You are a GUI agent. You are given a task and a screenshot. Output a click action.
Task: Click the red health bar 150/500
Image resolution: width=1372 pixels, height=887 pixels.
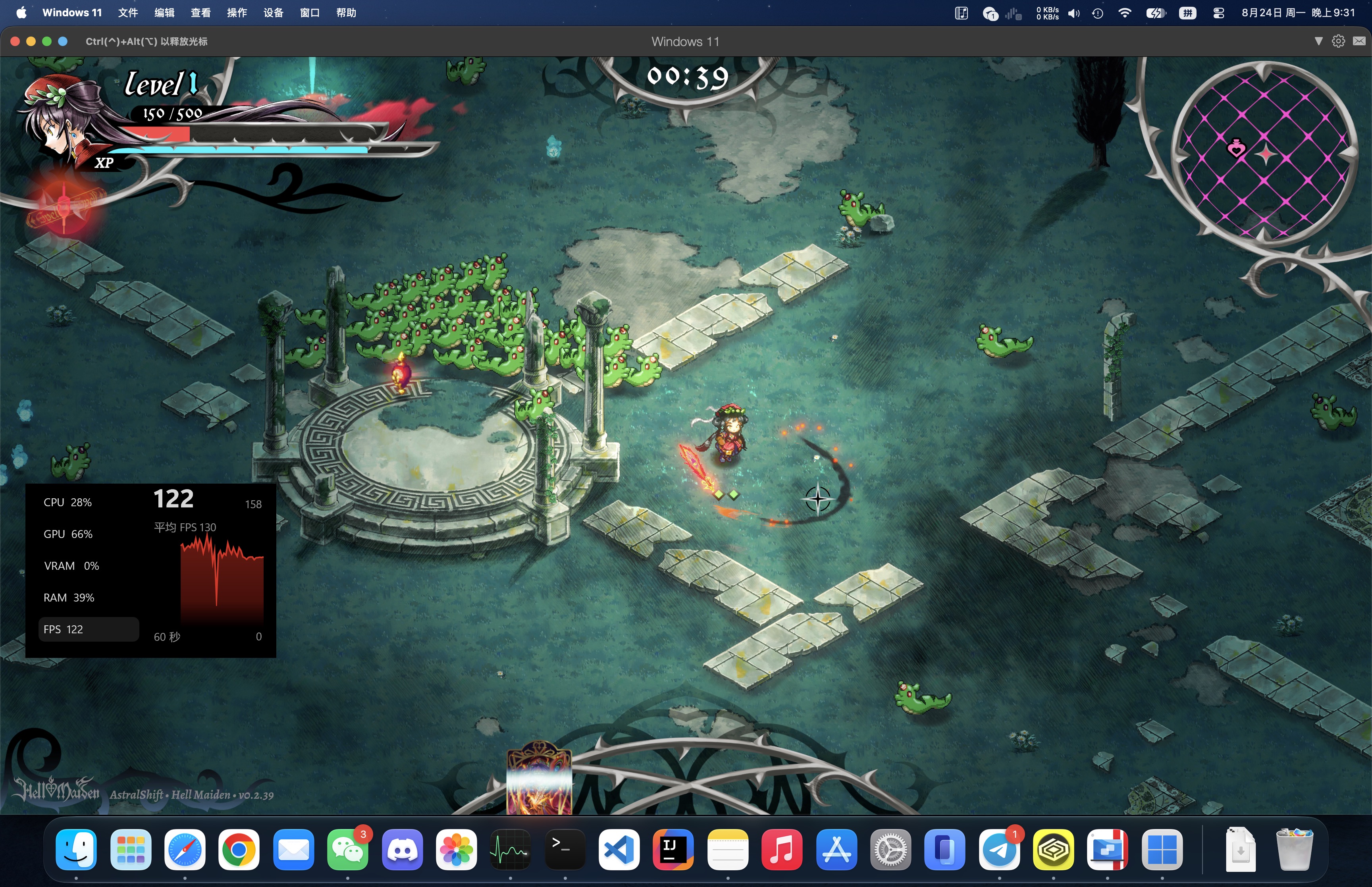point(253,134)
